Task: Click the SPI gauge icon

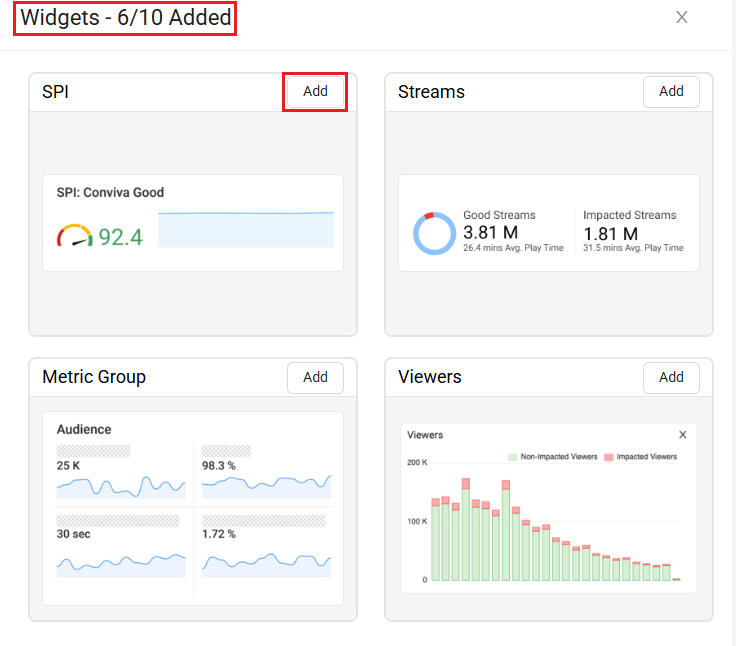Action: pos(75,236)
